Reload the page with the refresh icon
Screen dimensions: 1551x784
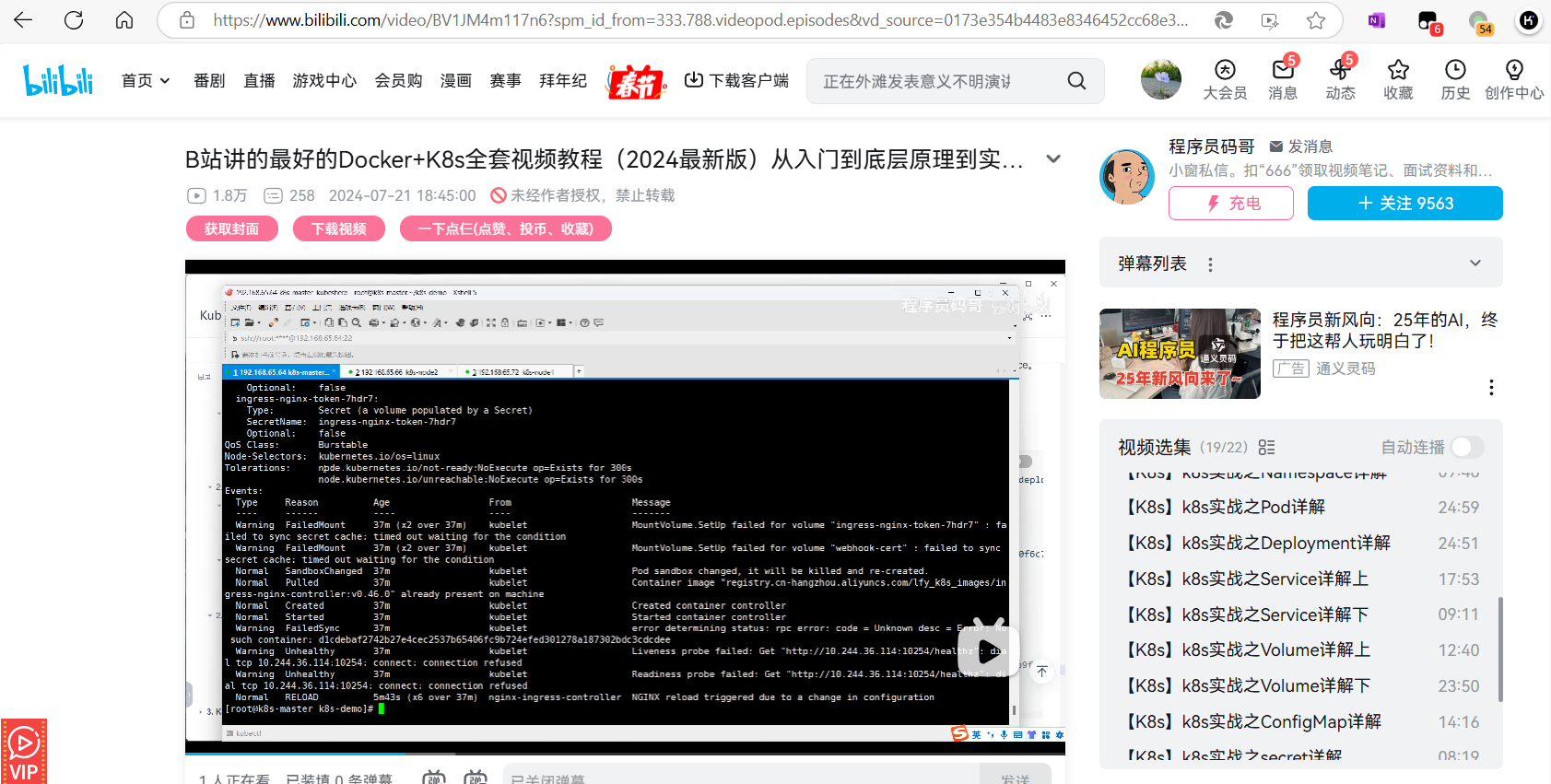click(74, 19)
